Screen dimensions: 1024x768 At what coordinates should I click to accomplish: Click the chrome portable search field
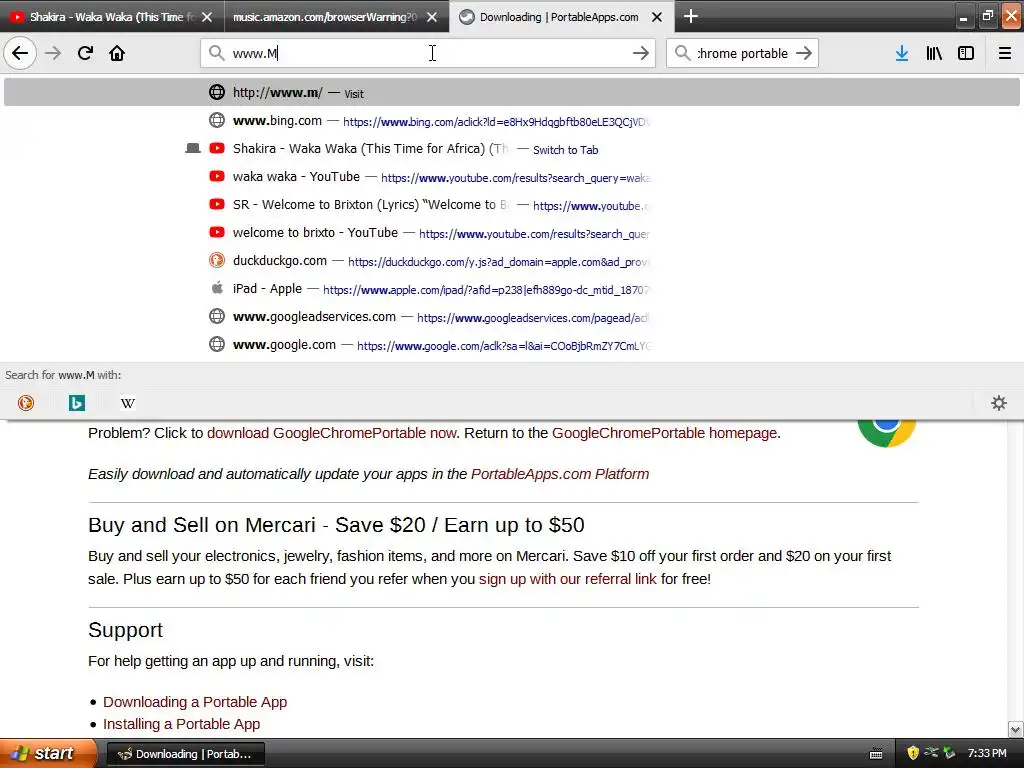[742, 53]
